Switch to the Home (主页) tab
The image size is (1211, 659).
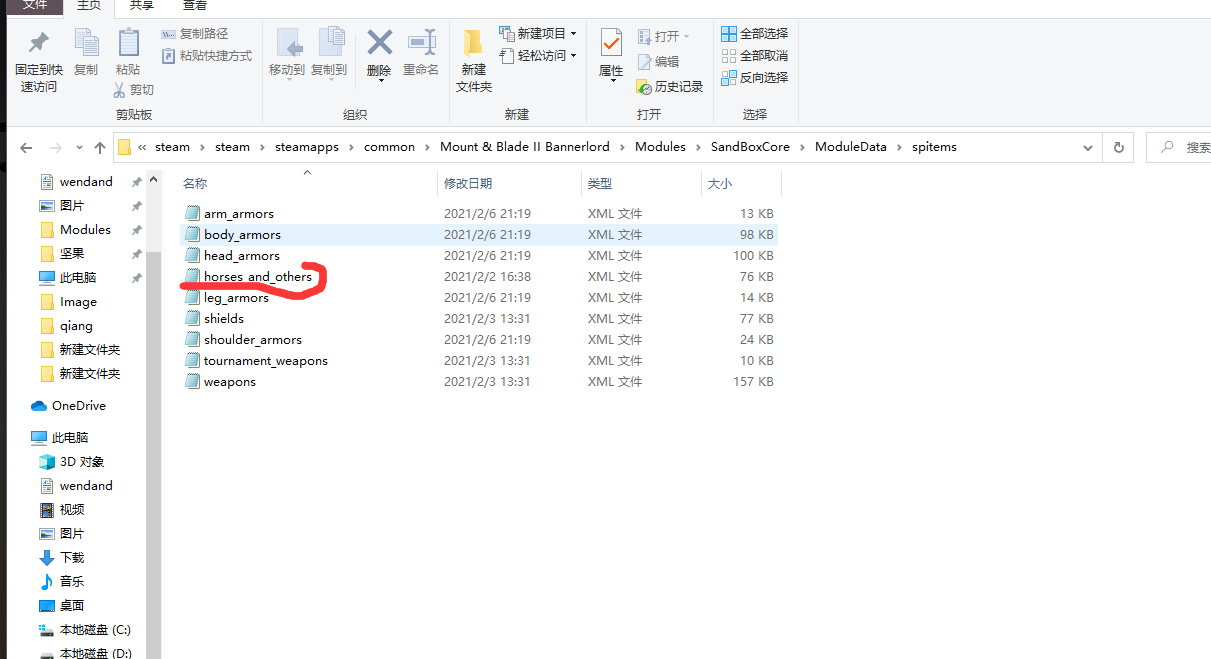point(89,6)
